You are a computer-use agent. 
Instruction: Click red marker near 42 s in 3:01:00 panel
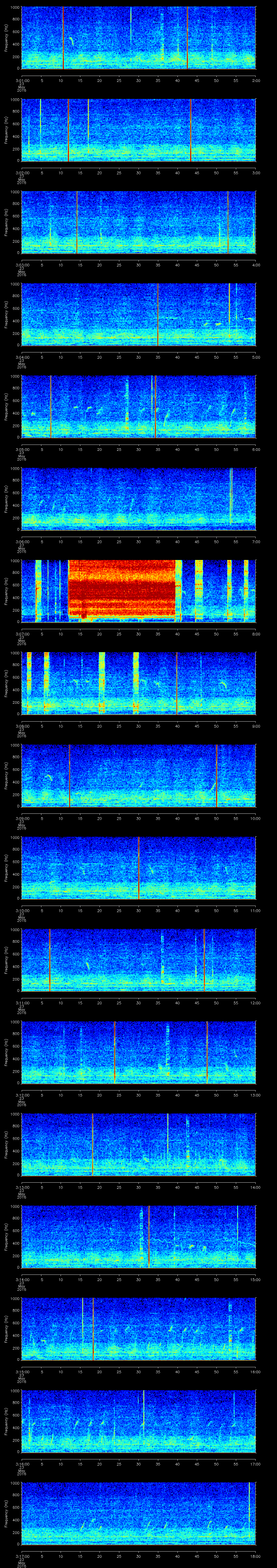(x=187, y=38)
